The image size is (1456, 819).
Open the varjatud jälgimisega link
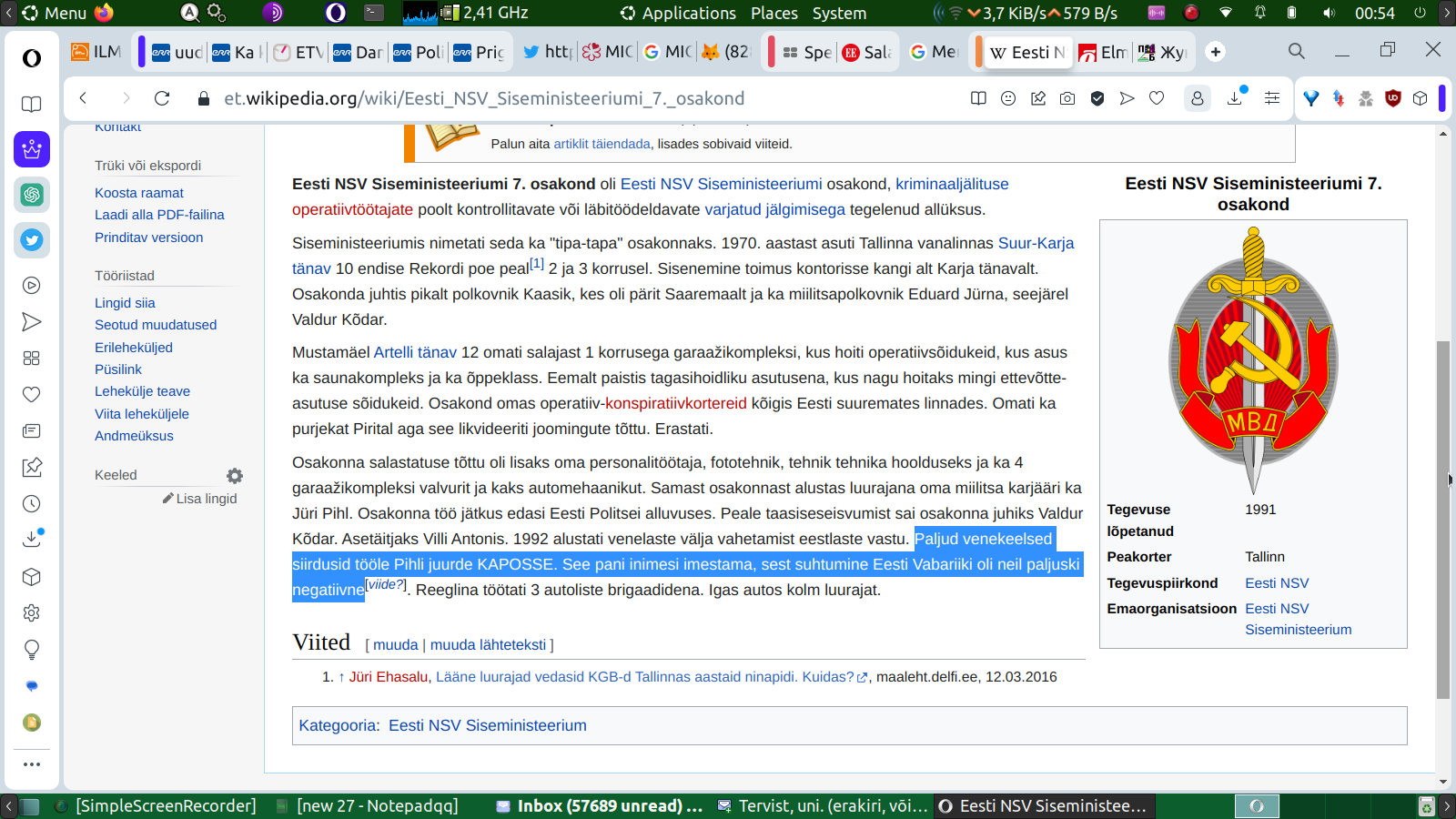(775, 209)
